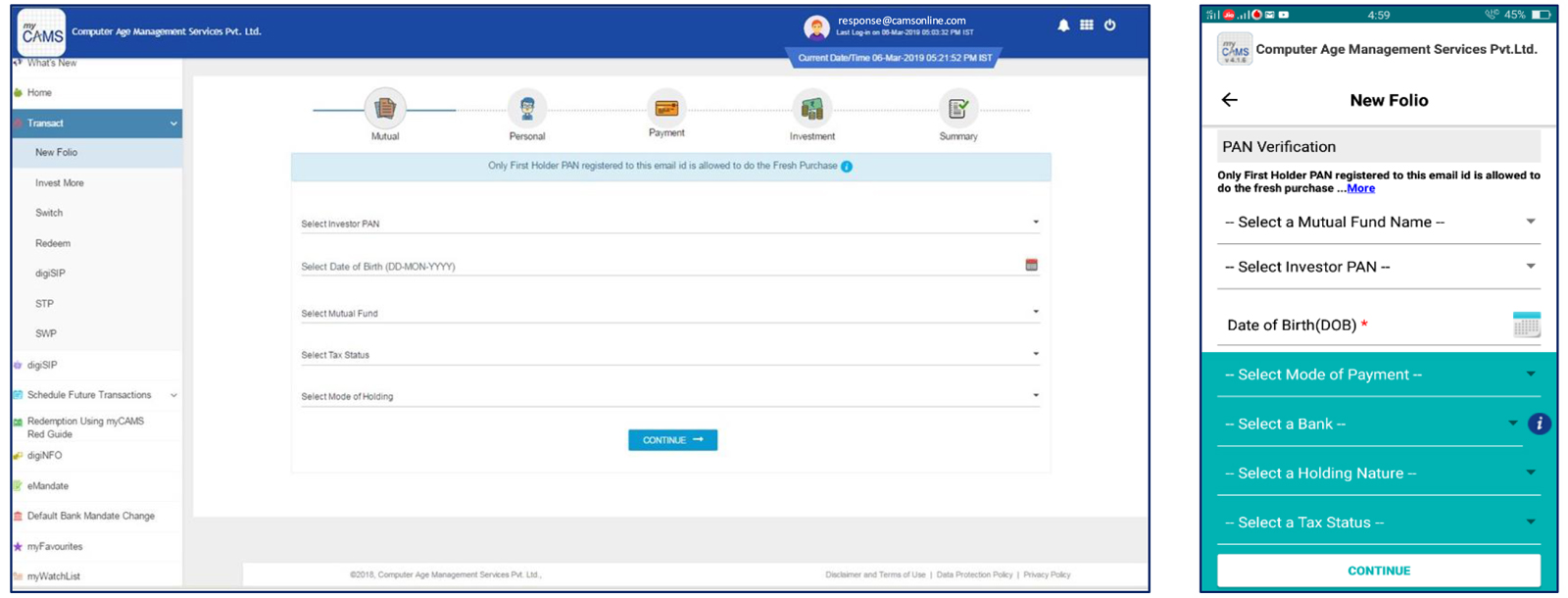Tap the mobile back arrow

[x=1230, y=100]
